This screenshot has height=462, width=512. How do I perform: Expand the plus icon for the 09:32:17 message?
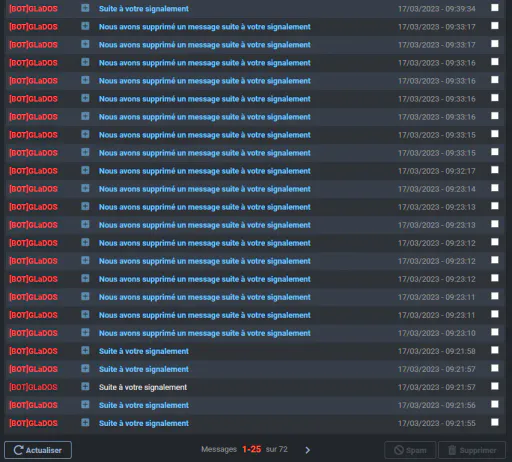(x=85, y=170)
